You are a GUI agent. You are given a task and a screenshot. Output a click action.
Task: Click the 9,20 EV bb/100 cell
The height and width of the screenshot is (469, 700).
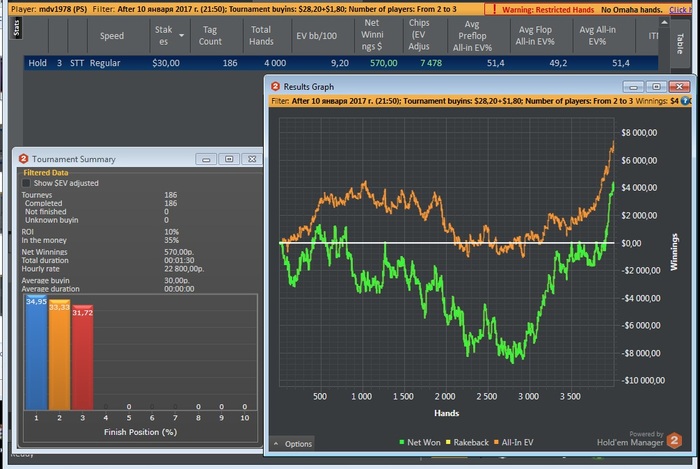point(340,63)
